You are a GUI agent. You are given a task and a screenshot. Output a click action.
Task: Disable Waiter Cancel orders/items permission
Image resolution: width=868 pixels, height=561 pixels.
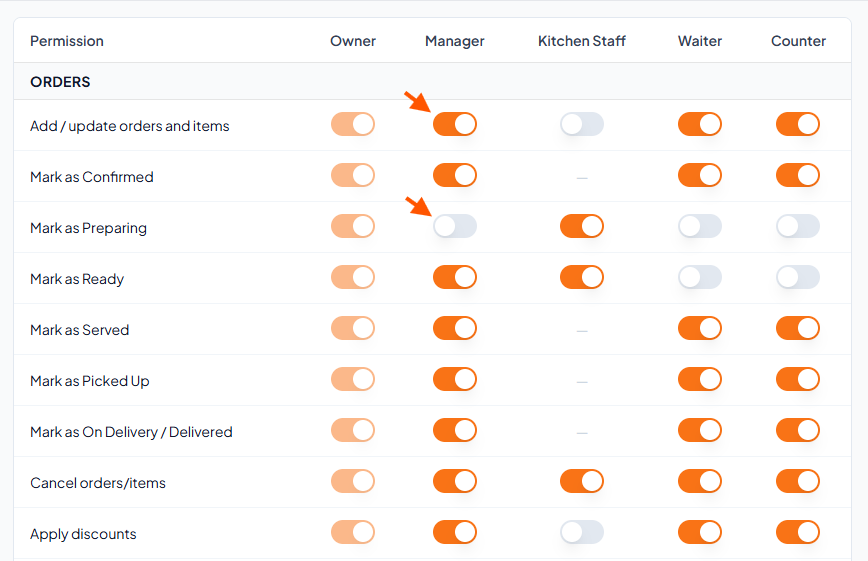coord(700,481)
